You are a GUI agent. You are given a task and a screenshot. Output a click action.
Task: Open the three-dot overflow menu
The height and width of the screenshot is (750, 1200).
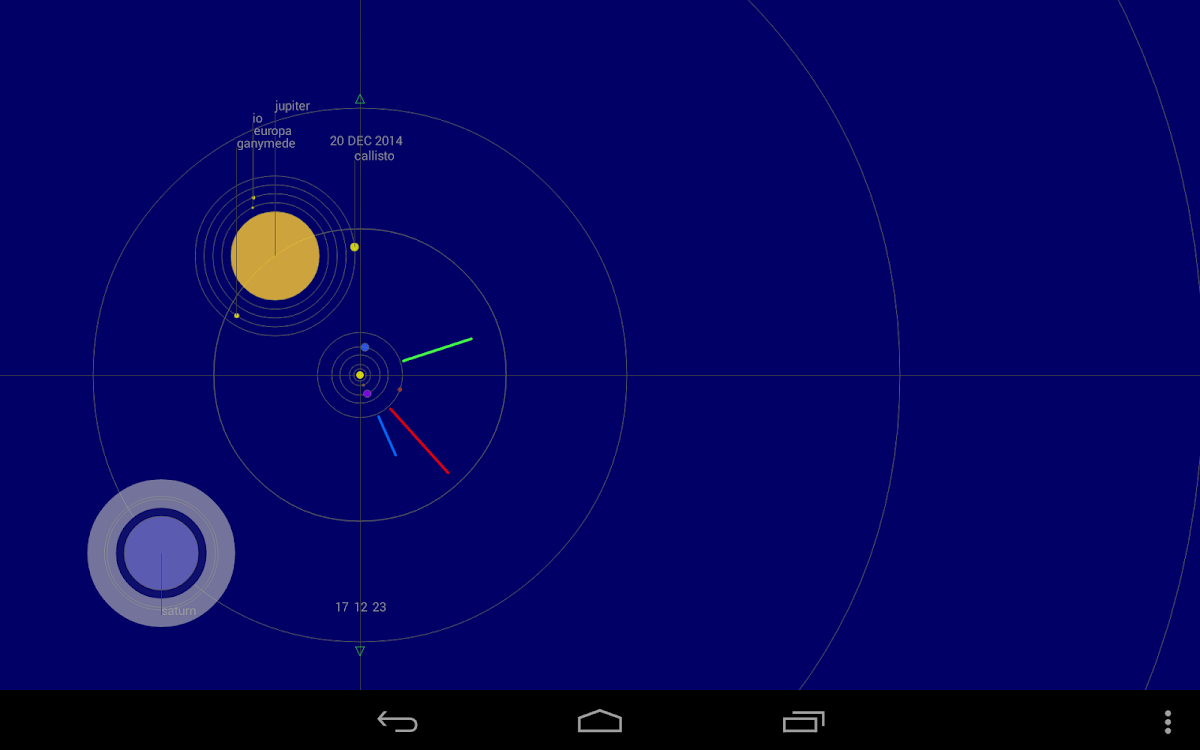pos(1167,721)
